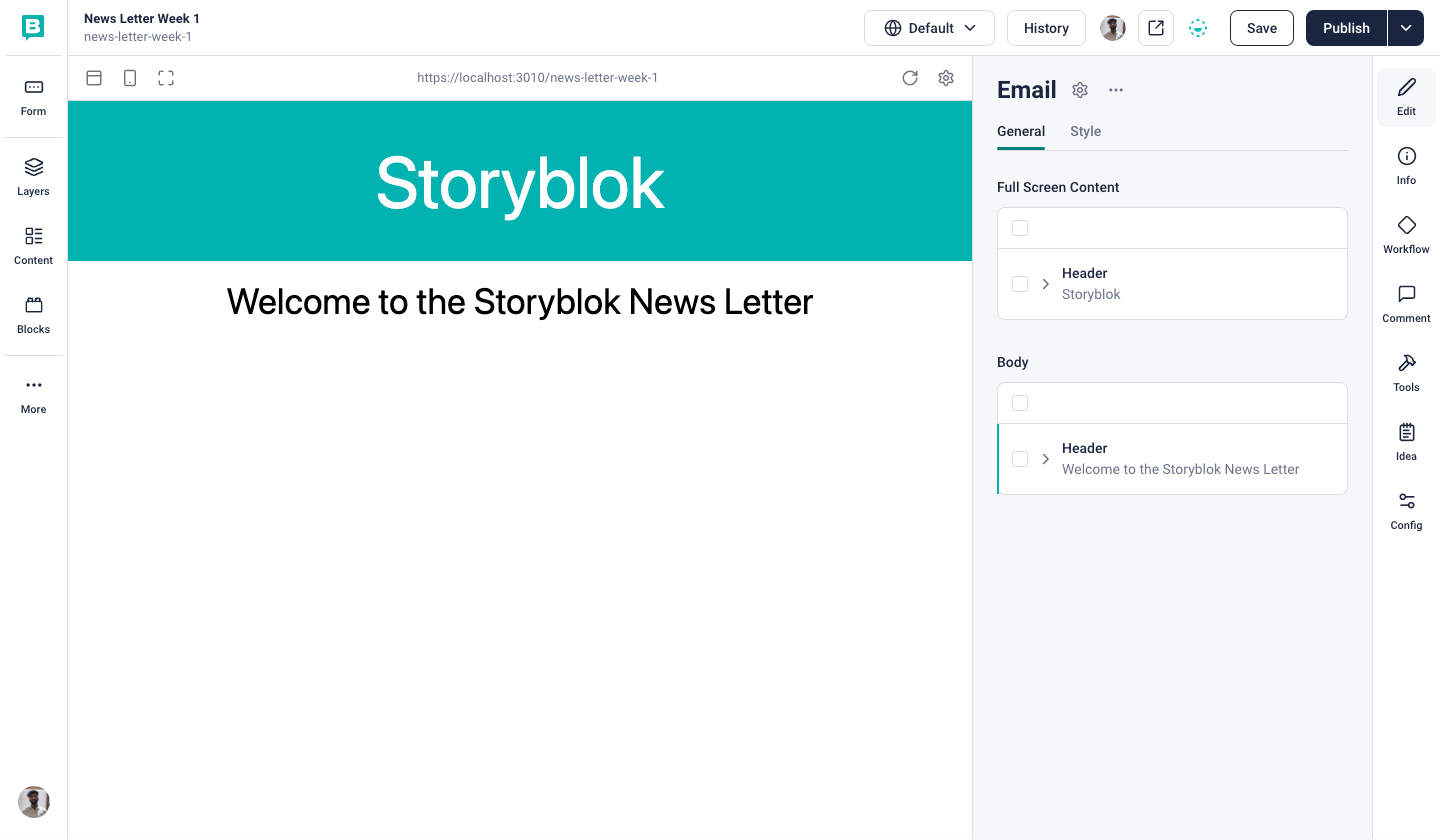Expand the Storyblok Header block
This screenshot has height=840, width=1440.
click(1046, 284)
